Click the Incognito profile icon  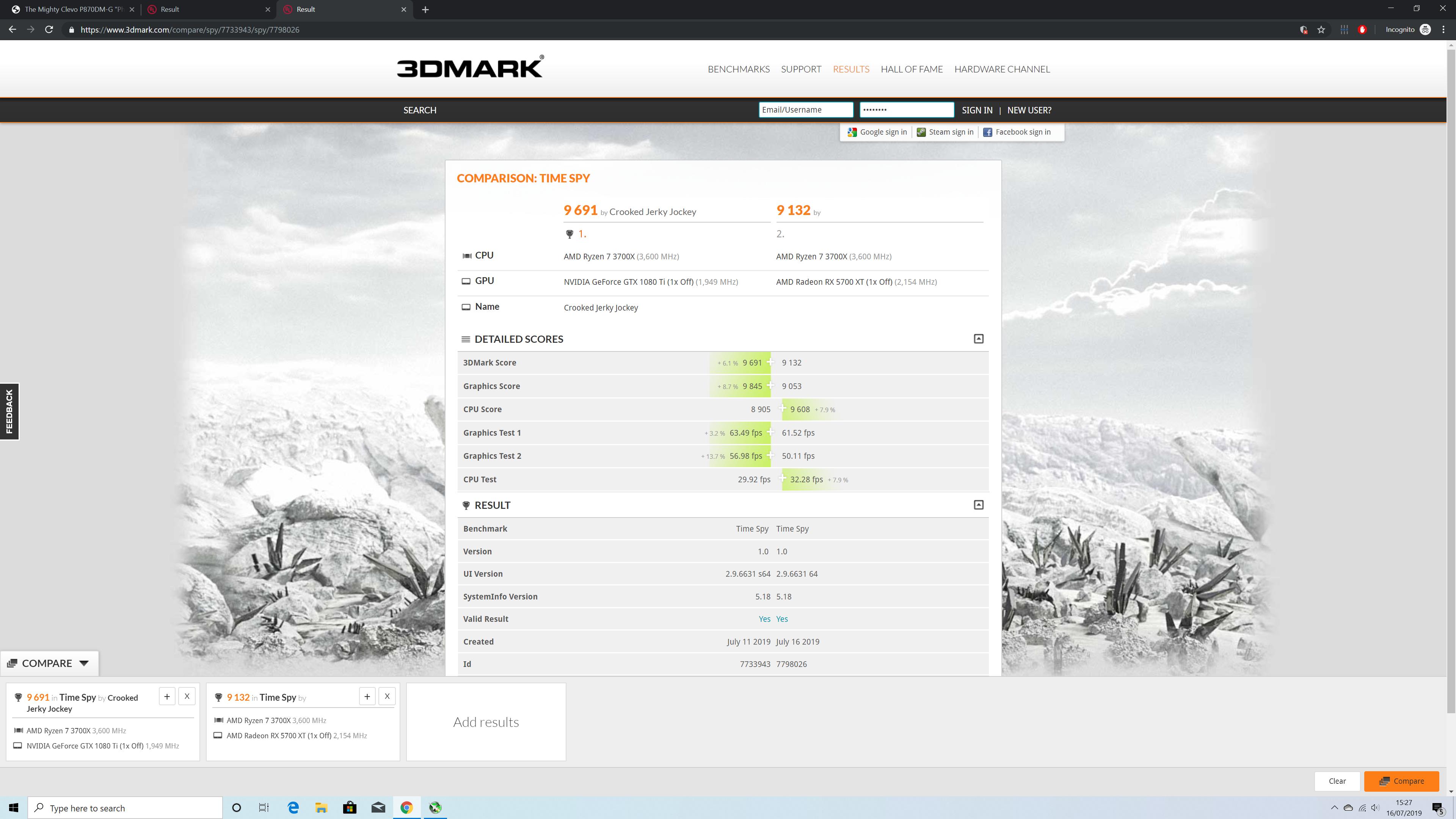pos(1425,30)
